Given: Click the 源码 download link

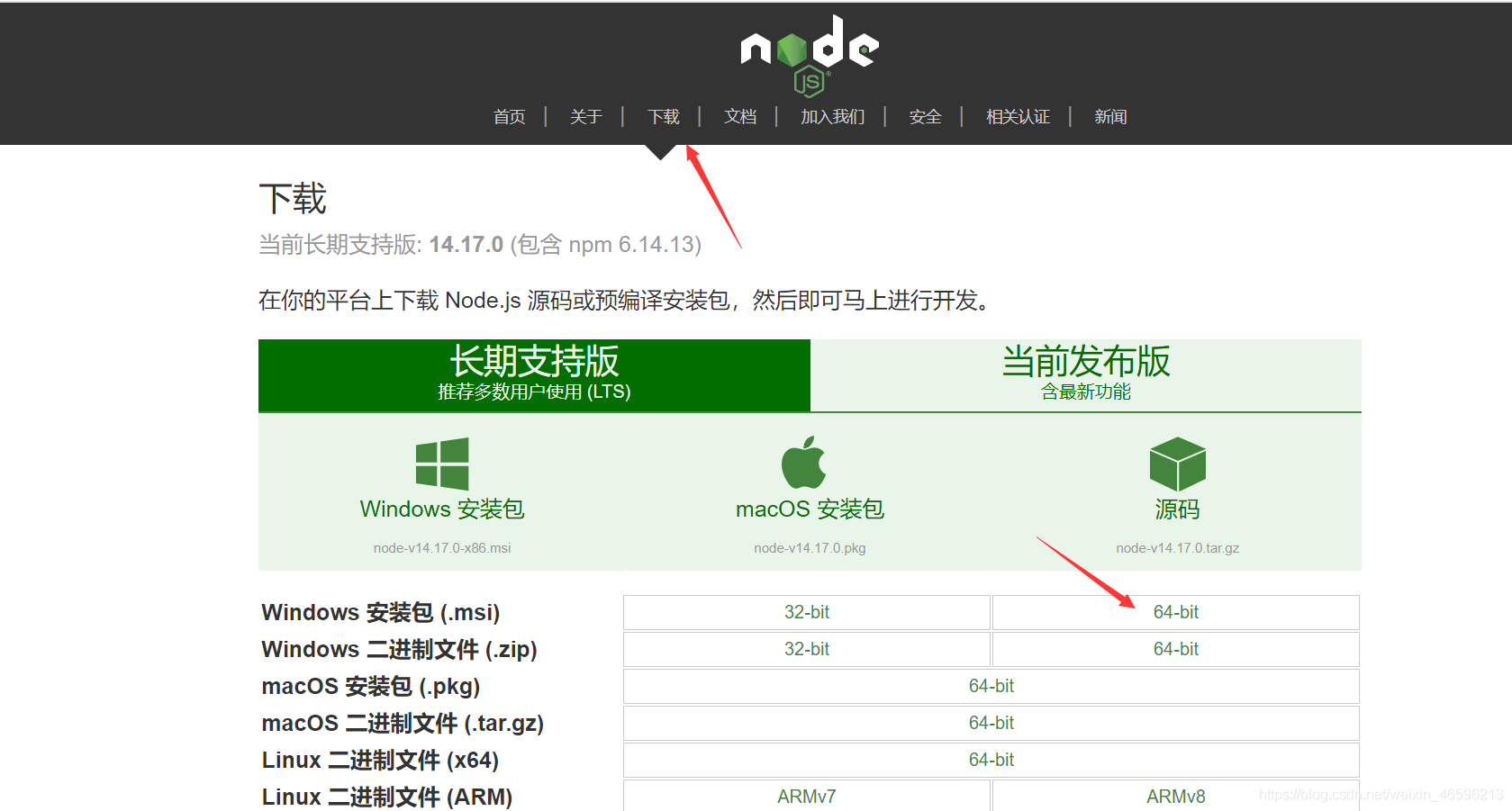Looking at the screenshot, I should pos(1177,509).
